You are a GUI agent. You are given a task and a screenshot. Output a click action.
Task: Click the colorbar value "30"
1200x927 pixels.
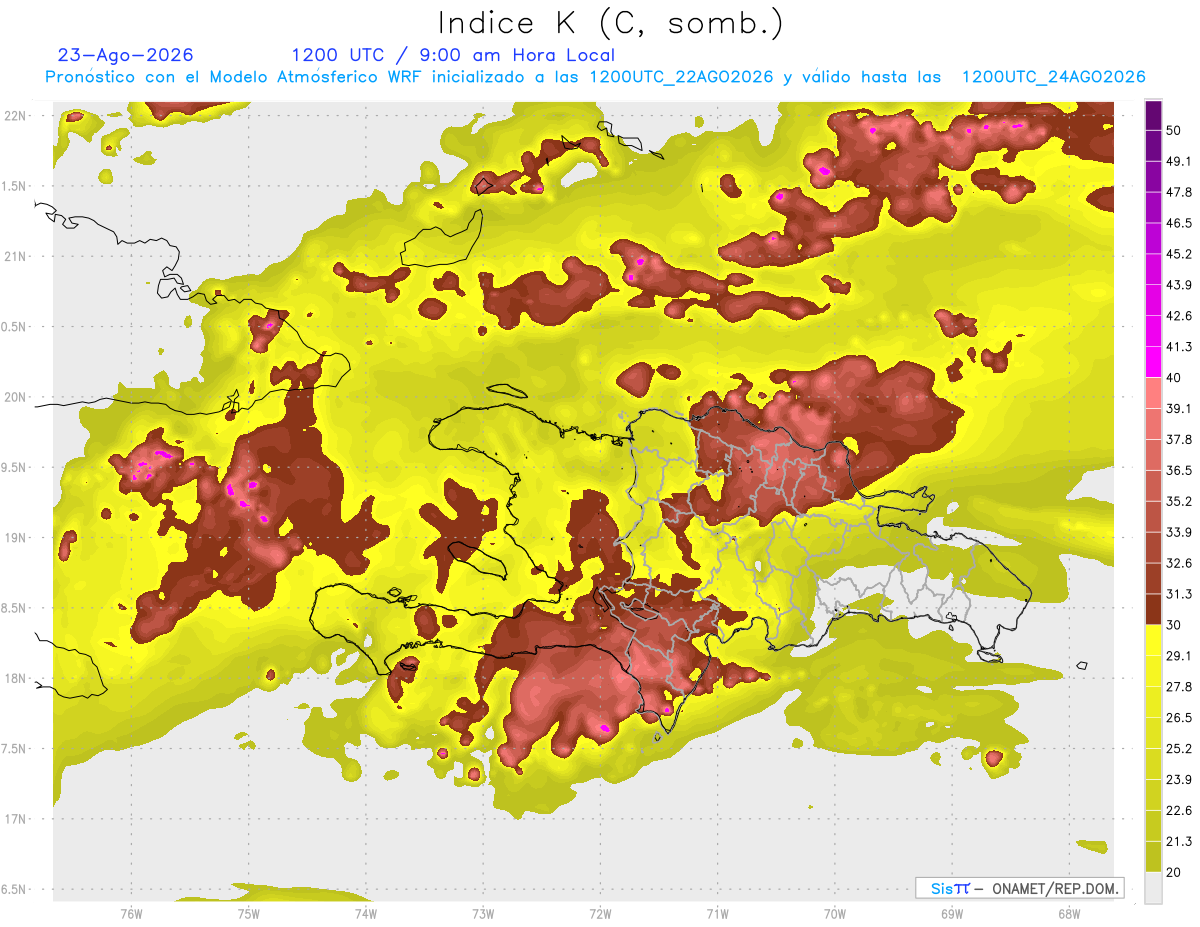[1175, 625]
